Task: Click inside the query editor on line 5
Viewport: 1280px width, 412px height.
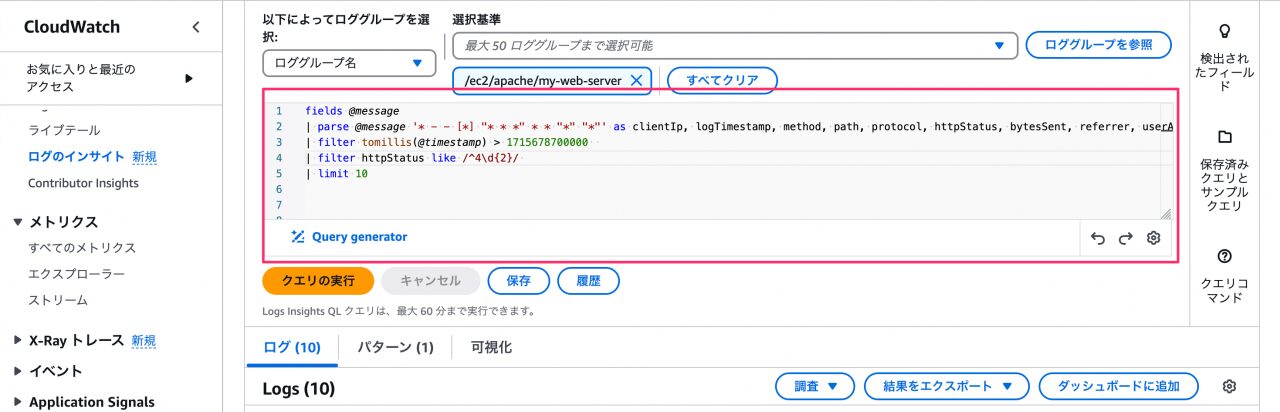Action: point(737,173)
